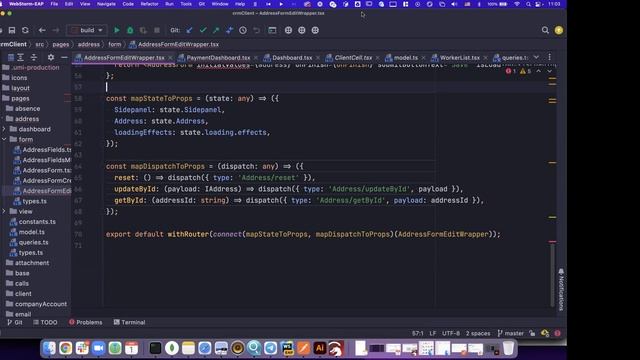Open queries.ts file in project tree
The image size is (640, 360).
[x=29, y=242]
